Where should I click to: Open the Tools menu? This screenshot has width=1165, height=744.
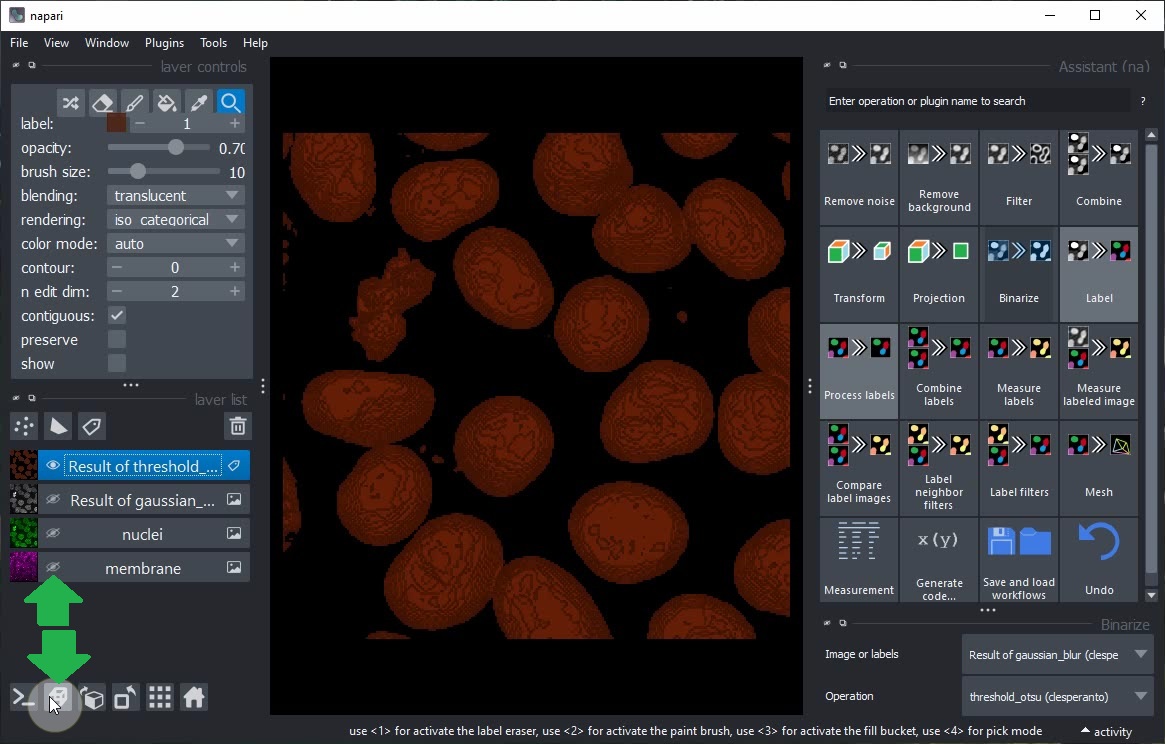(213, 43)
